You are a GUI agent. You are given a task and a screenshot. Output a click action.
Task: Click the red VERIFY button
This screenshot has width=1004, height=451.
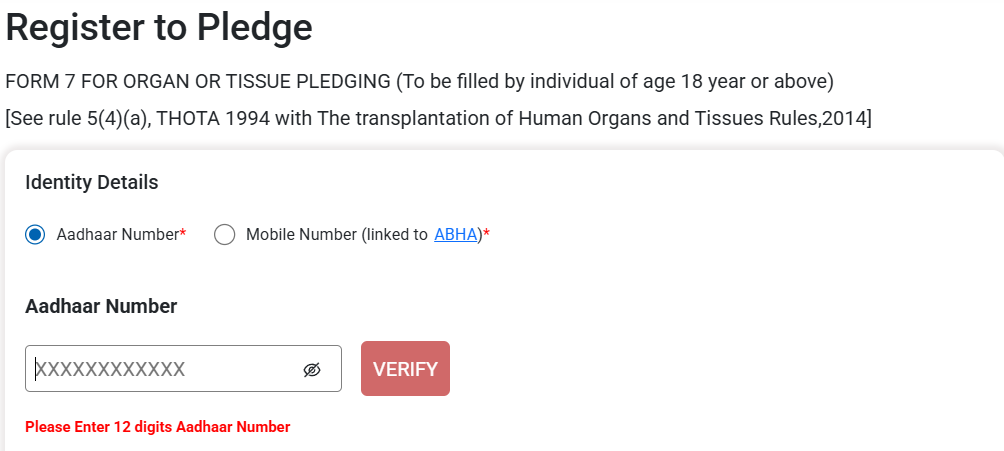coord(405,368)
